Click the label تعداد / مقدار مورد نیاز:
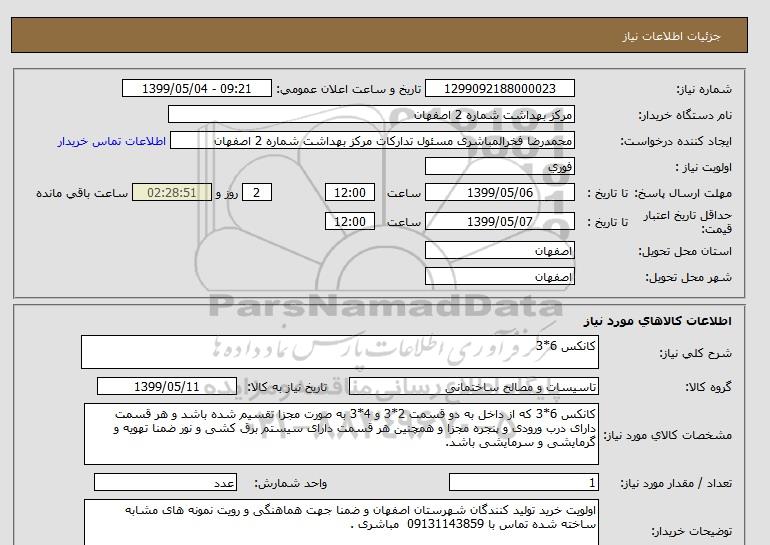The width and height of the screenshot is (770, 545). [x=676, y=484]
